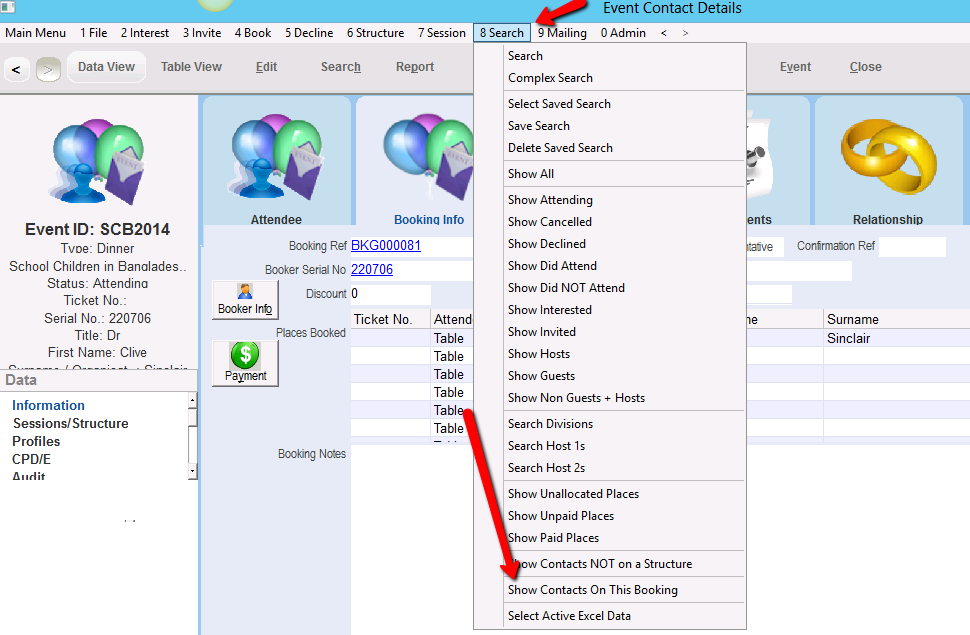Switch to Table View
Viewport: 970px width, 635px height.
click(x=191, y=67)
